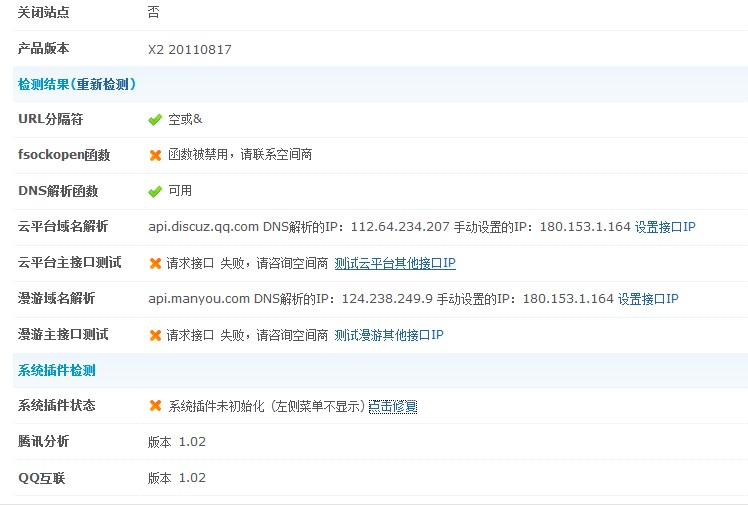Select the fsockopen函数 label
748x505 pixels.
click(64, 155)
